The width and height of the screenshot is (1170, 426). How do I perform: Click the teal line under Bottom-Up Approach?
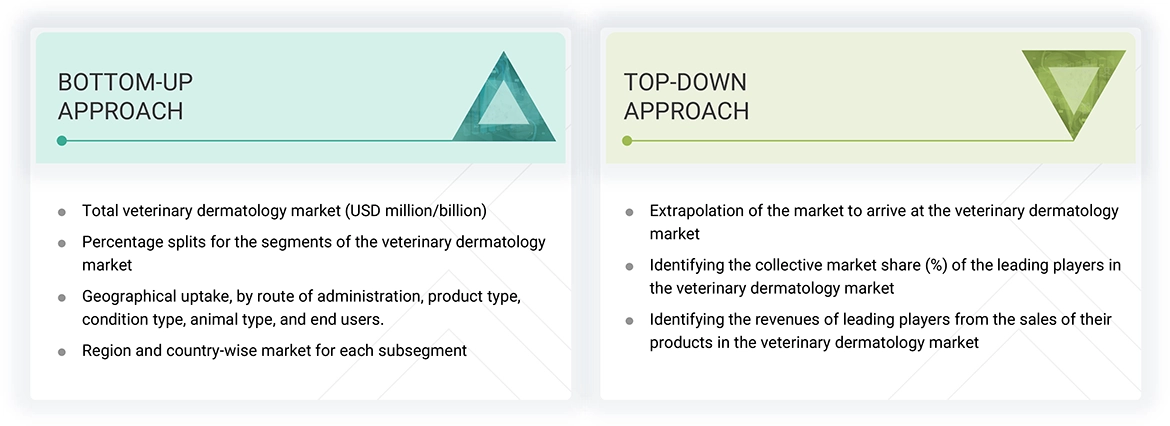coord(300,141)
